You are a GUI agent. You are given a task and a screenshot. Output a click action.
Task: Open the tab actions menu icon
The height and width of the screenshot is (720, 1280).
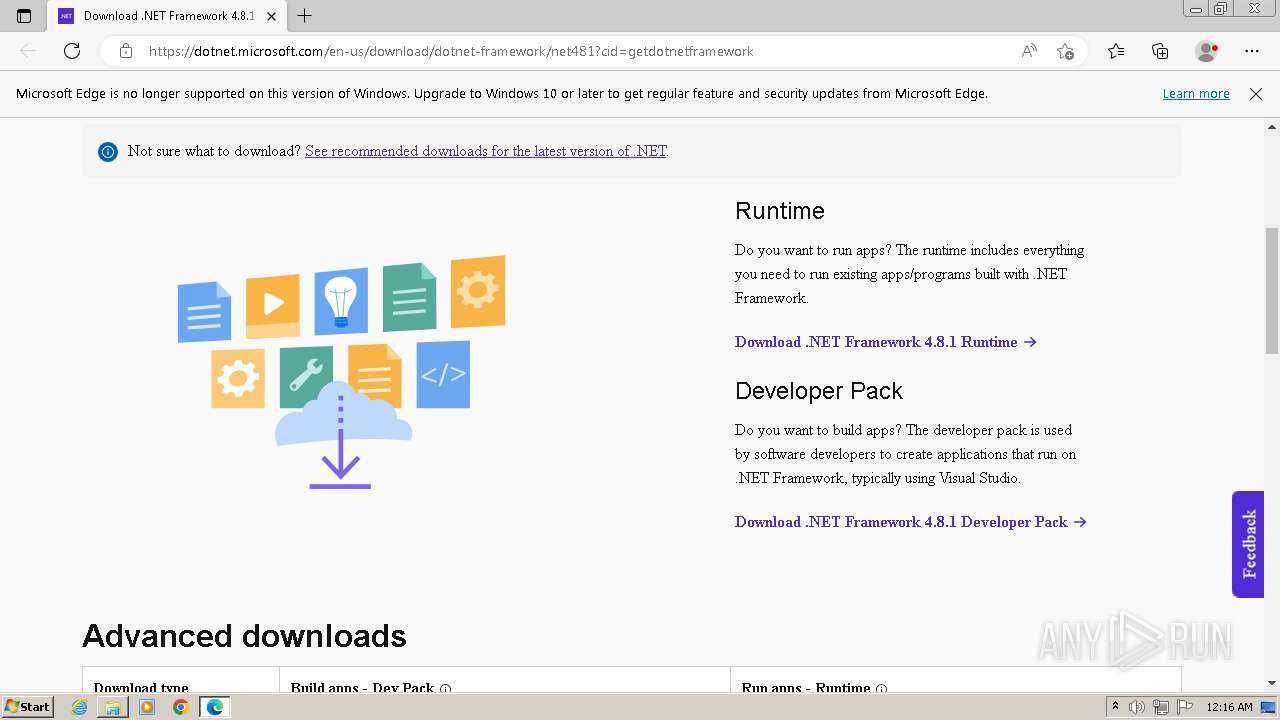24,16
